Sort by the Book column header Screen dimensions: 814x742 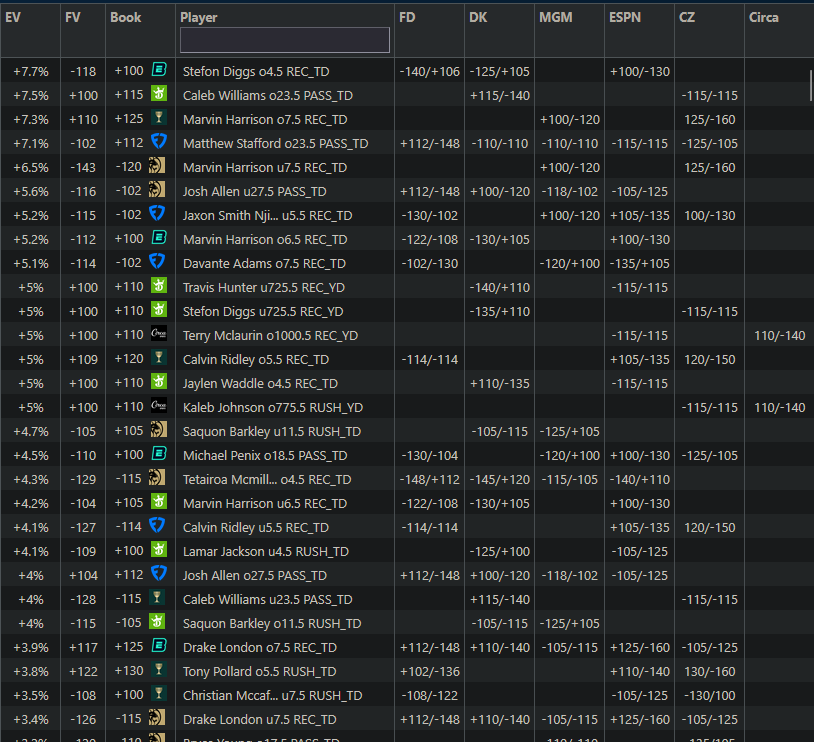(126, 18)
